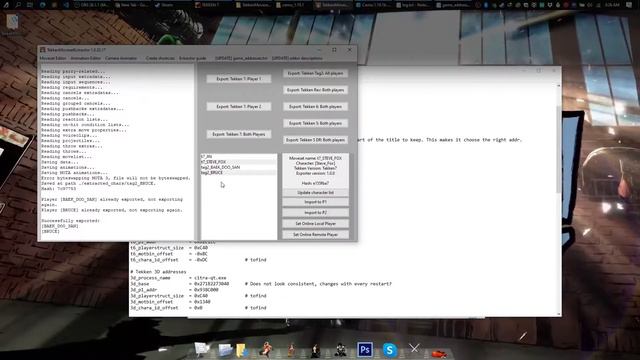
Task: Click Export Tekken 7: Both Players
Action: coord(239,134)
